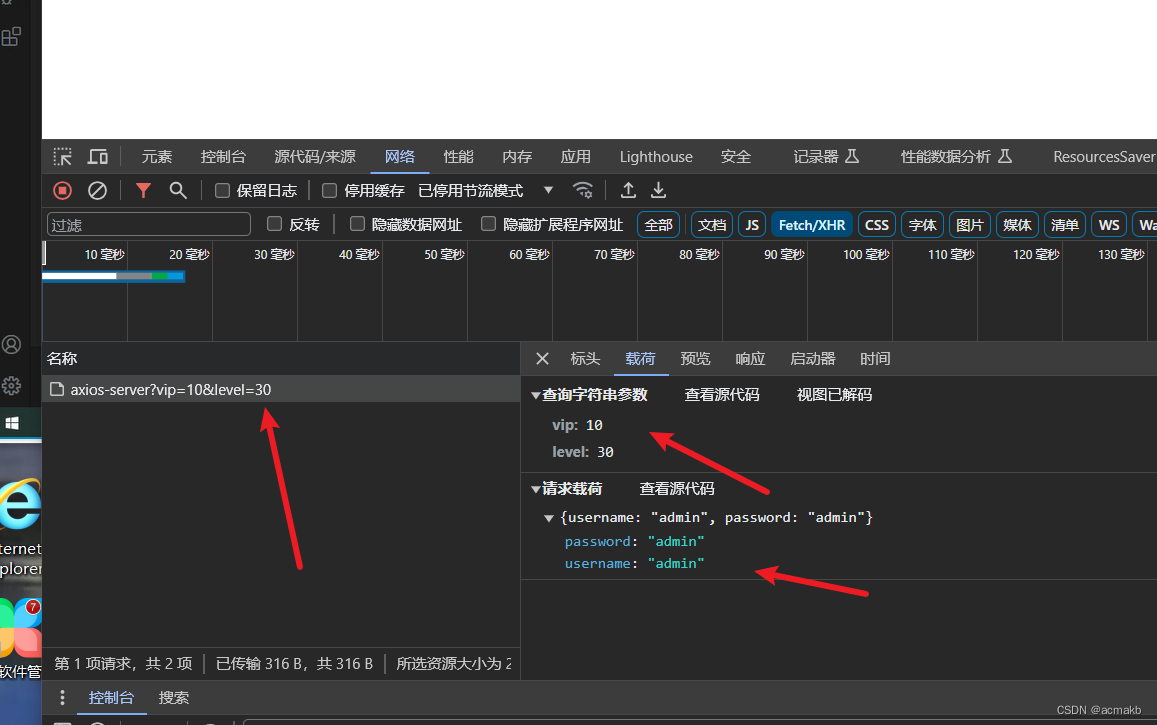1157x725 pixels.
Task: Show the Preview tab (预览)
Action: (x=695, y=358)
